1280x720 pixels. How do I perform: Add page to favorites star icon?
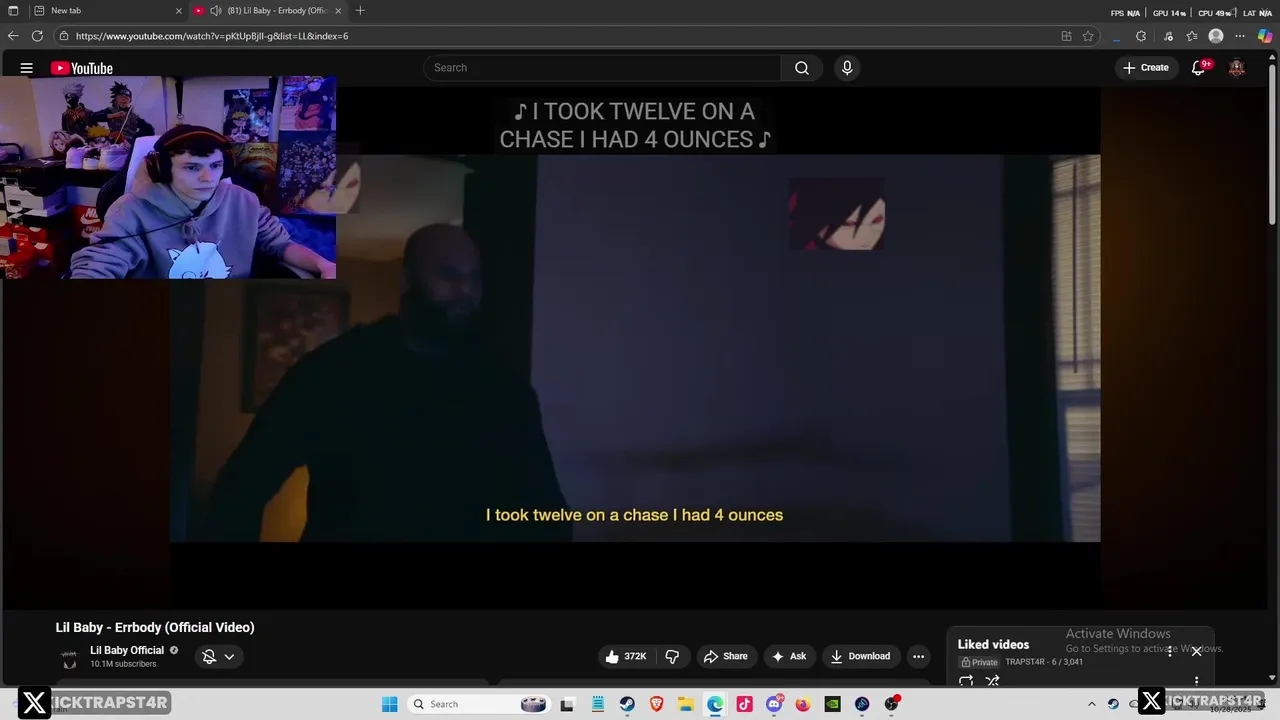point(1088,36)
